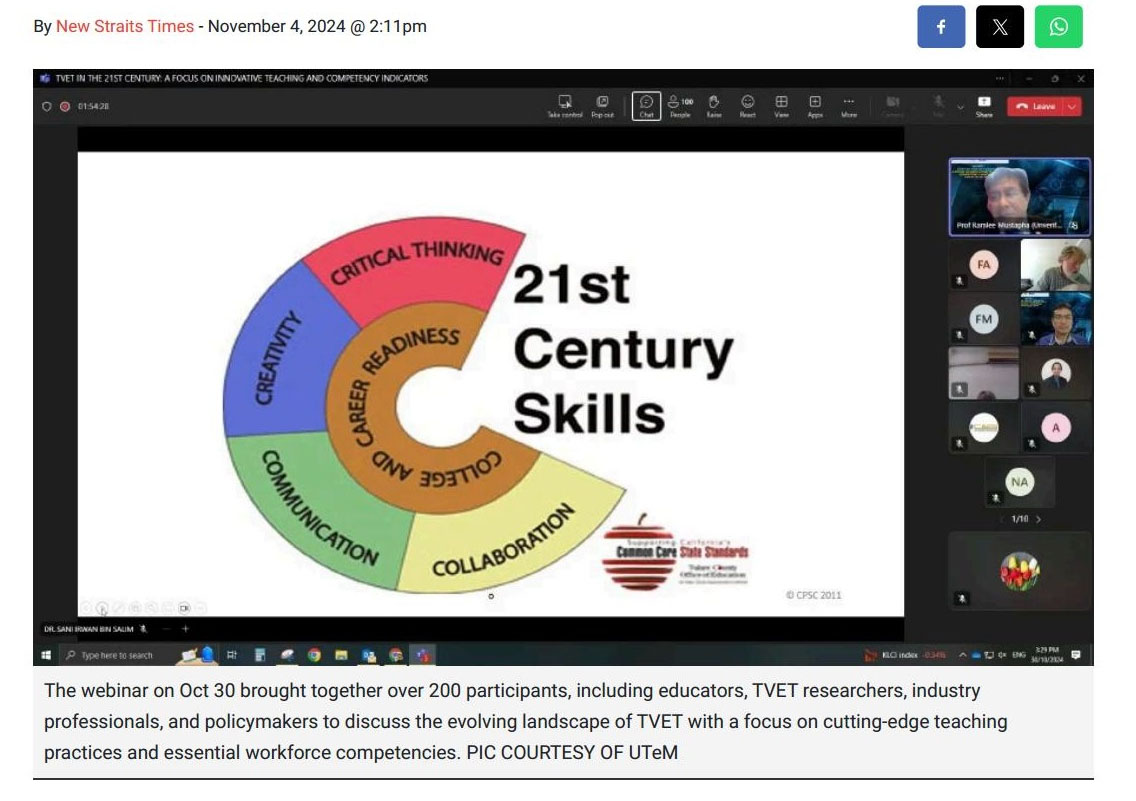This screenshot has height=801, width=1136.
Task: Show the People participants list
Action: pyautogui.click(x=680, y=105)
